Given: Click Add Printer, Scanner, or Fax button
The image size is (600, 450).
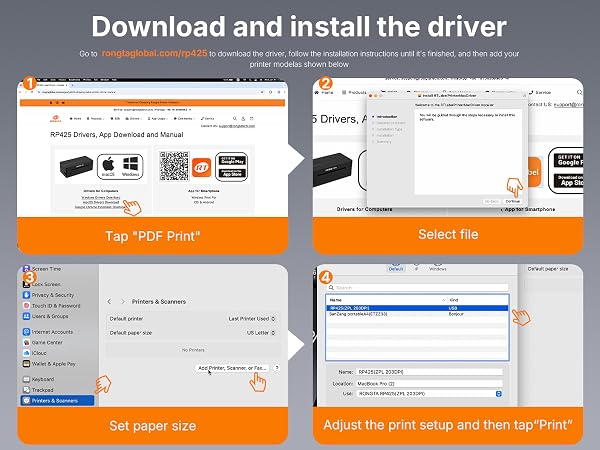Looking at the screenshot, I should (x=232, y=368).
